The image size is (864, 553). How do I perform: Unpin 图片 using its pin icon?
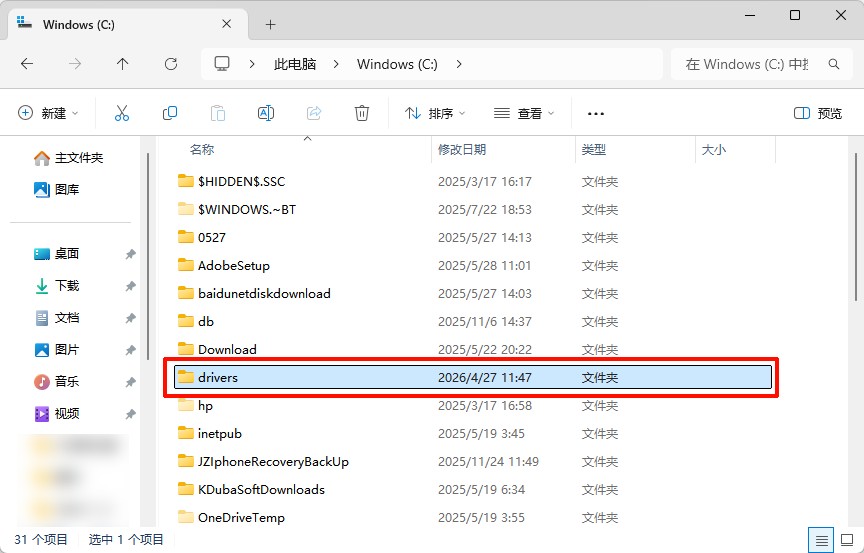coord(131,350)
